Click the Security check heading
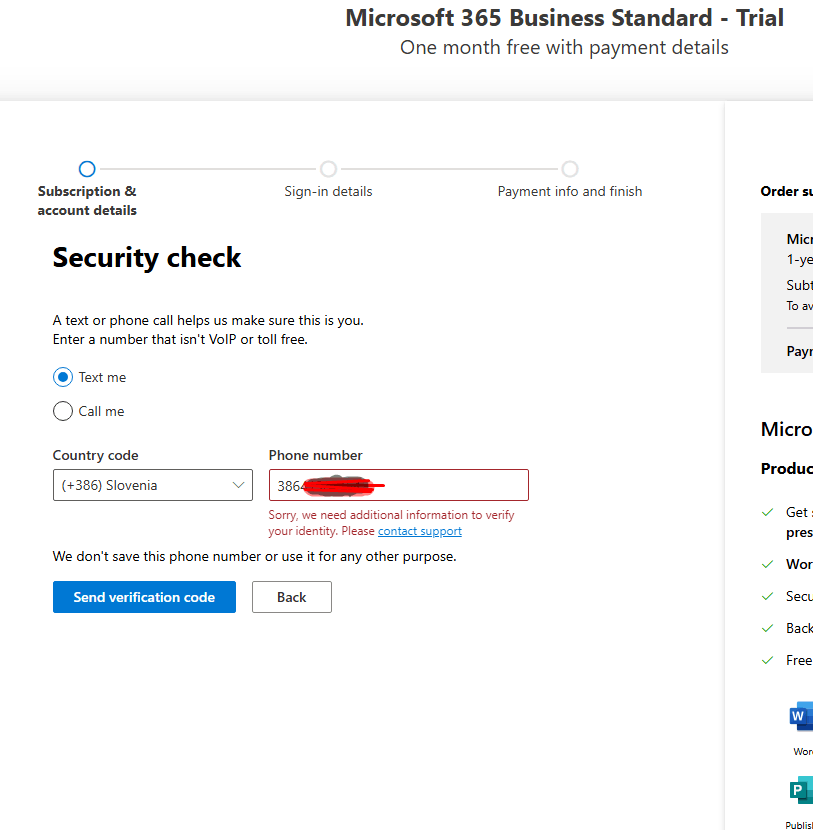The image size is (813, 830). 147,258
